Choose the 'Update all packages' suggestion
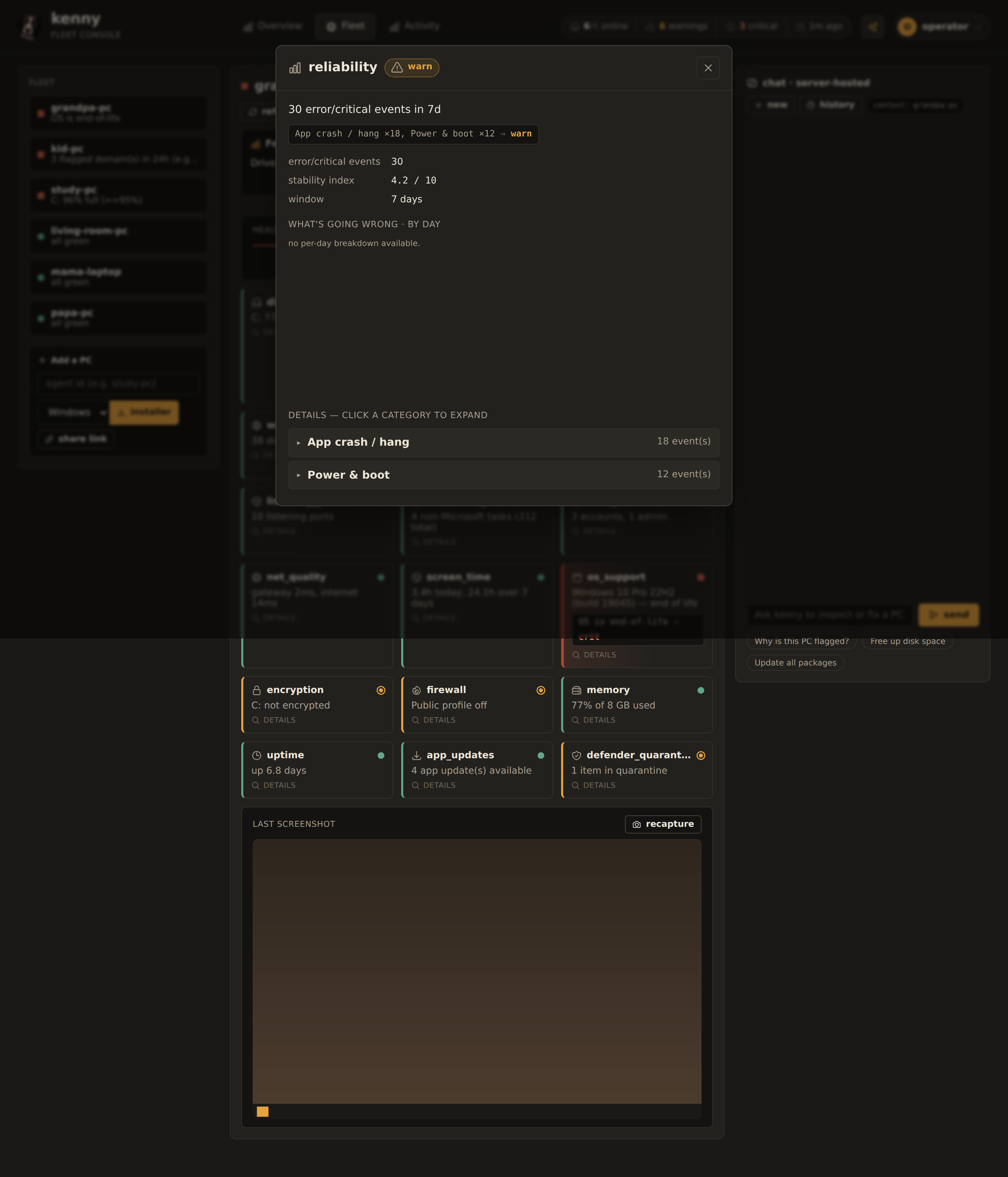This screenshot has width=1008, height=1177. click(x=795, y=663)
